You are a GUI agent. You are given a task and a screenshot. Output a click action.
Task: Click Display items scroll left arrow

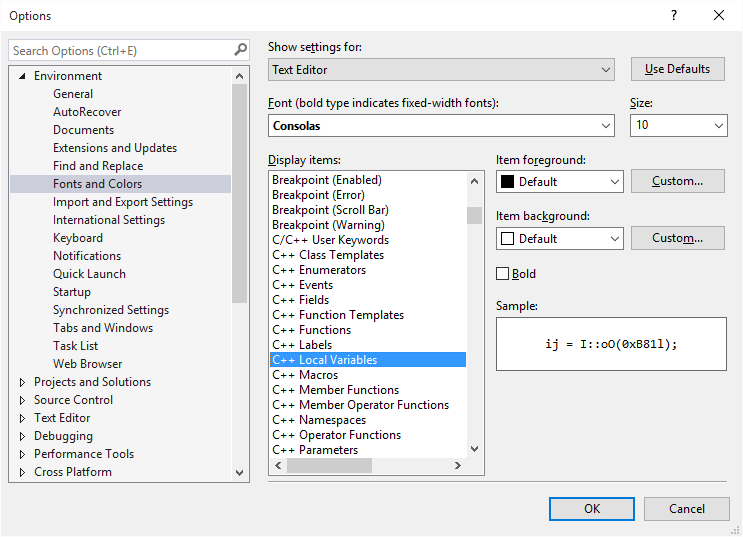coord(278,465)
